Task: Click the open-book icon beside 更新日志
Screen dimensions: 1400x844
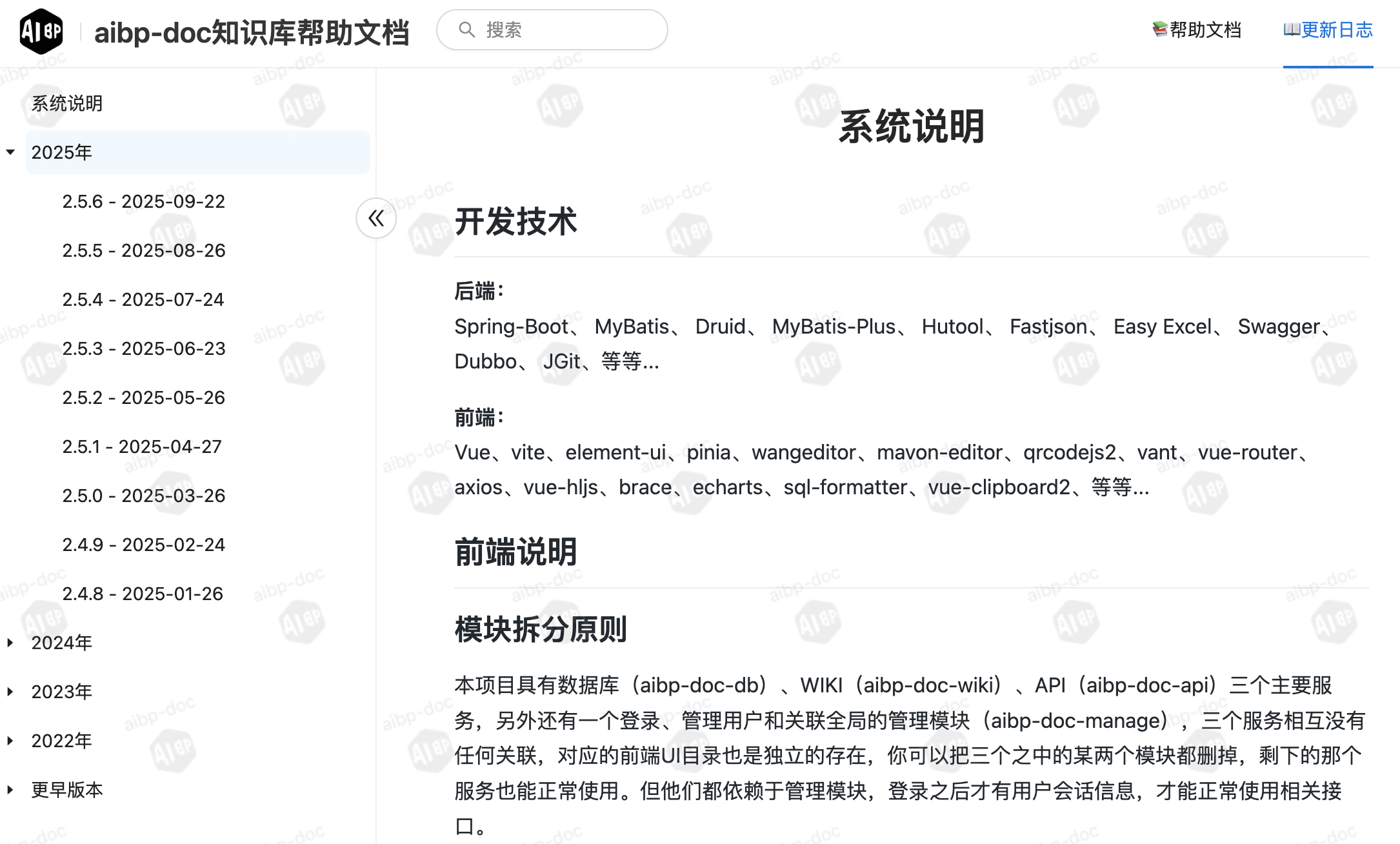Action: pos(1291,29)
